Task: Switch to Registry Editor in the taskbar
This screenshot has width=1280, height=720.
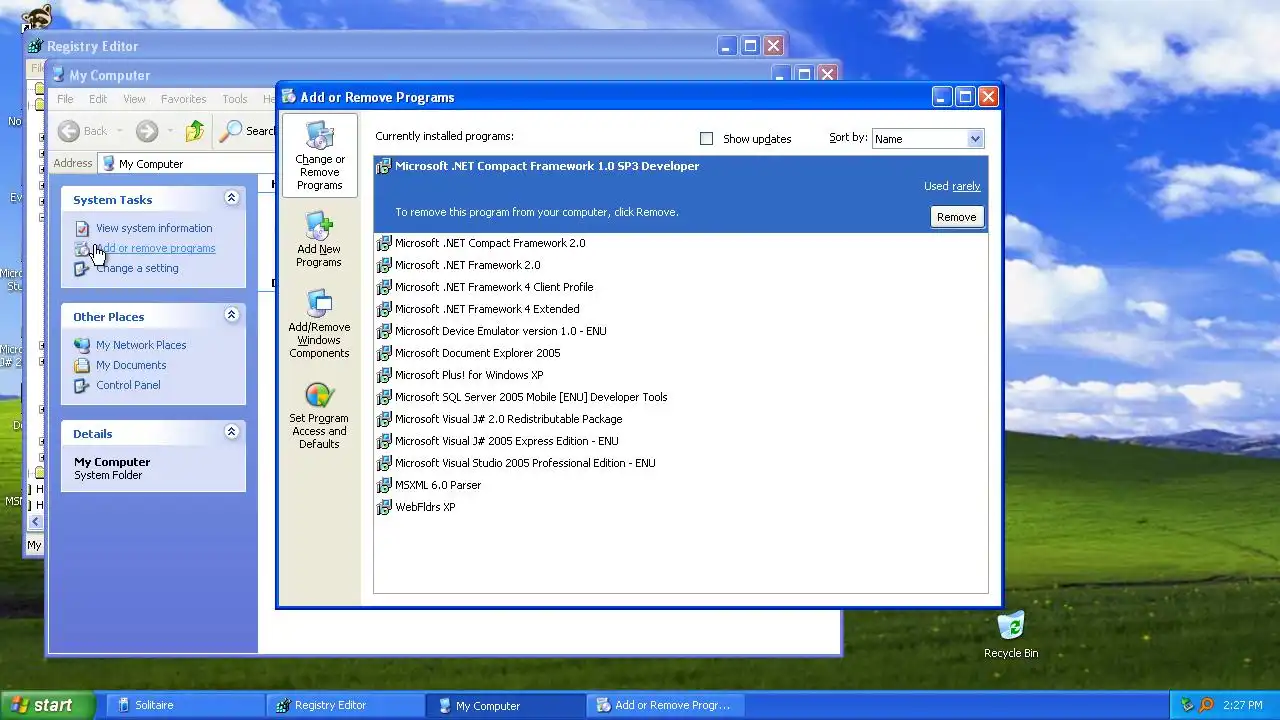Action: click(x=345, y=705)
